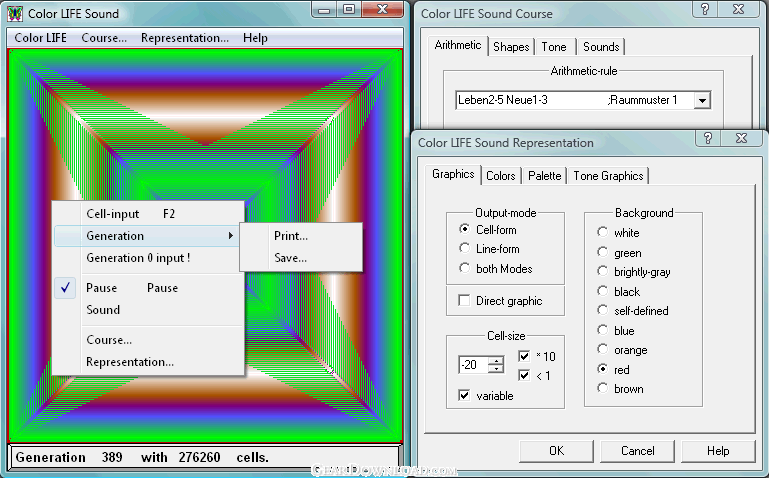Switch to the Arithmetic tab
This screenshot has width=769, height=478.
point(458,45)
